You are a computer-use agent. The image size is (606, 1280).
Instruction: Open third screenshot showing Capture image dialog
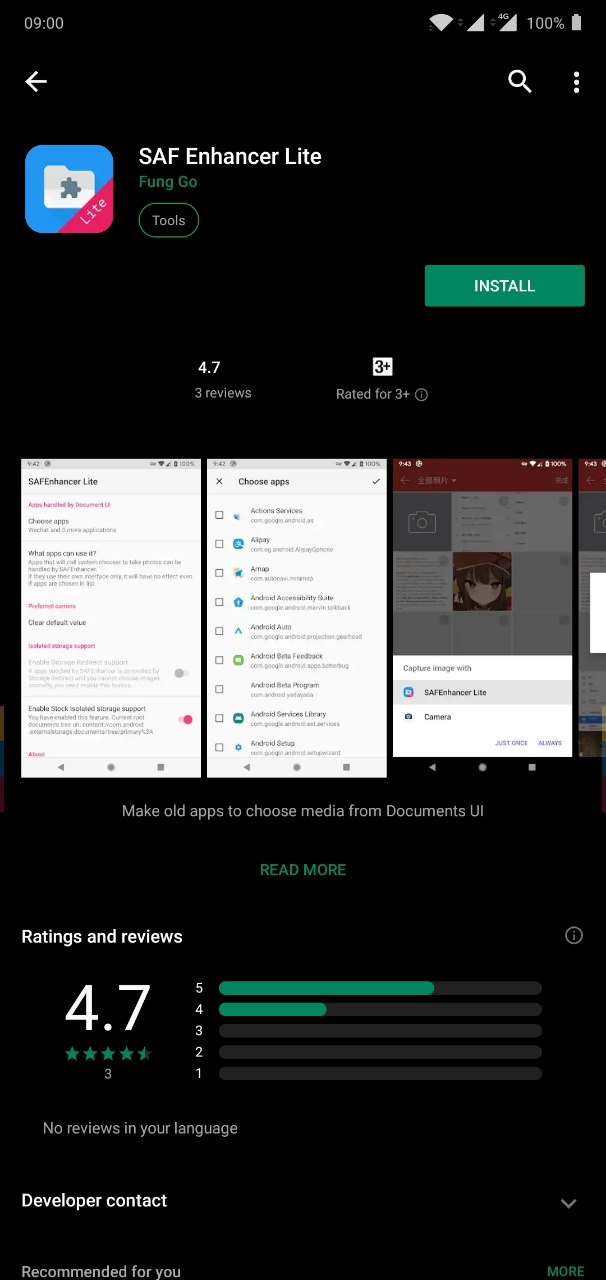point(483,618)
